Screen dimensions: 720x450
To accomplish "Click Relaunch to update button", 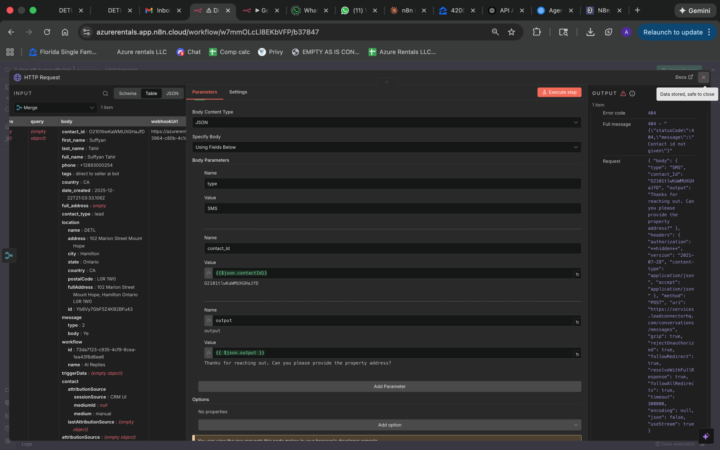I will (676, 32).
